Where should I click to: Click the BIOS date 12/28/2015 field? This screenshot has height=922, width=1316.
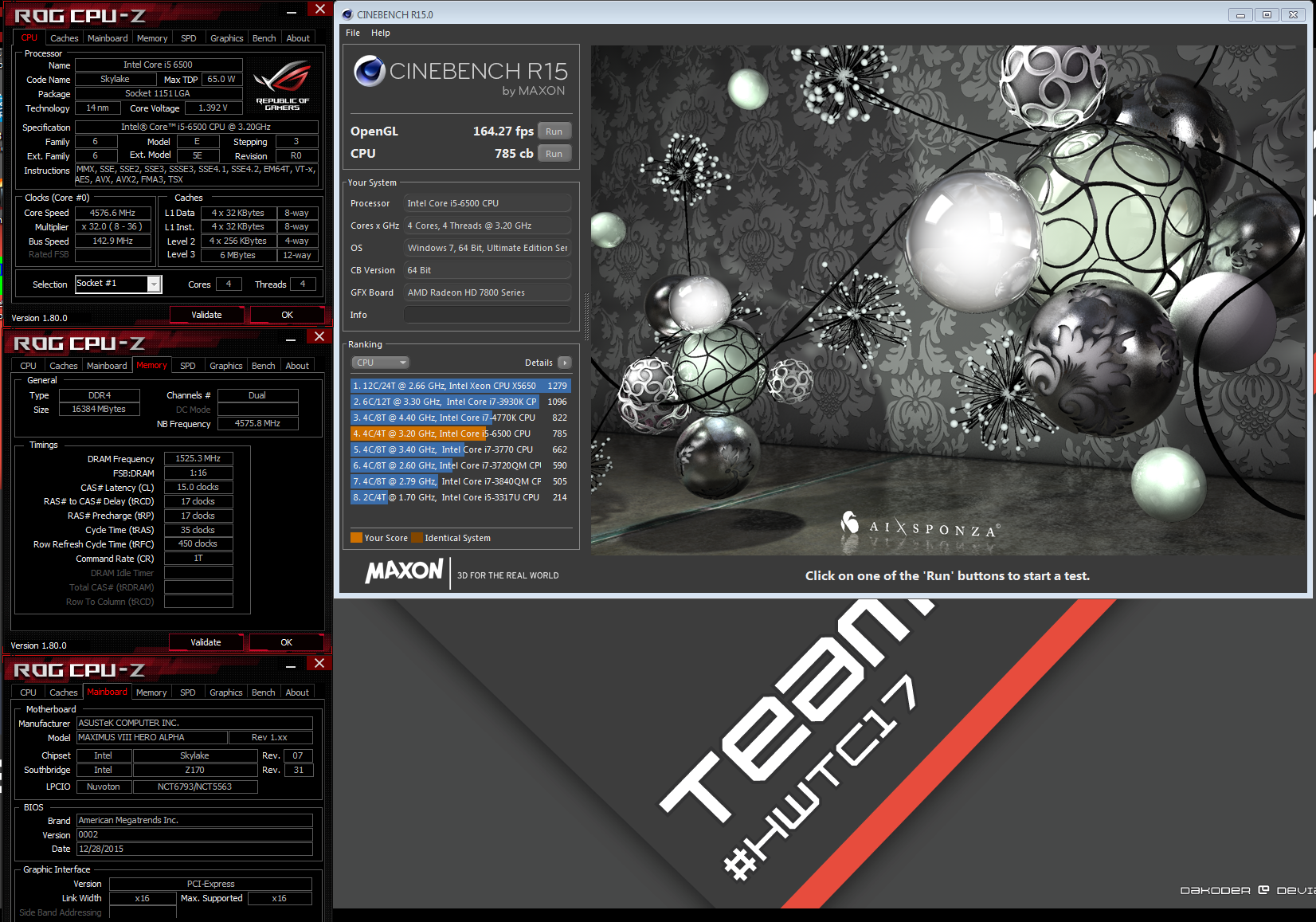[194, 849]
